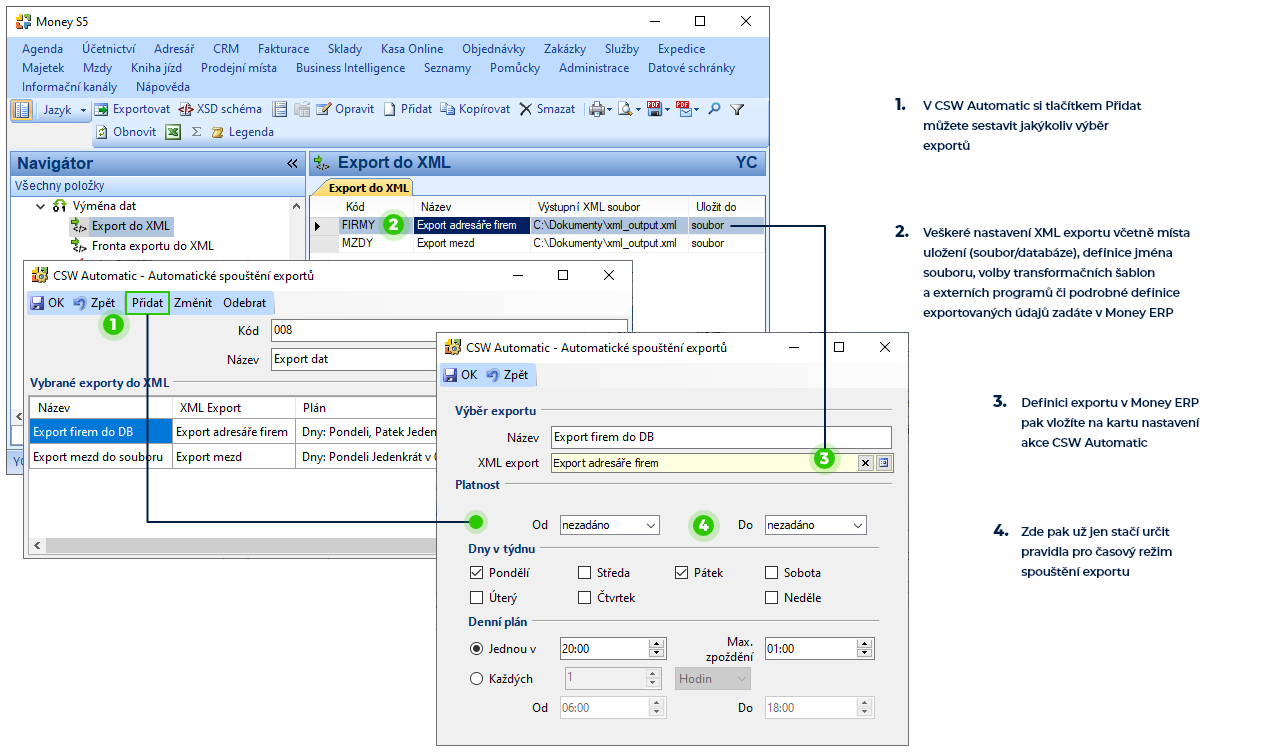Open the Platnost Do date dropdown
Viewport: 1280px width, 754px height.
pyautogui.click(x=857, y=525)
